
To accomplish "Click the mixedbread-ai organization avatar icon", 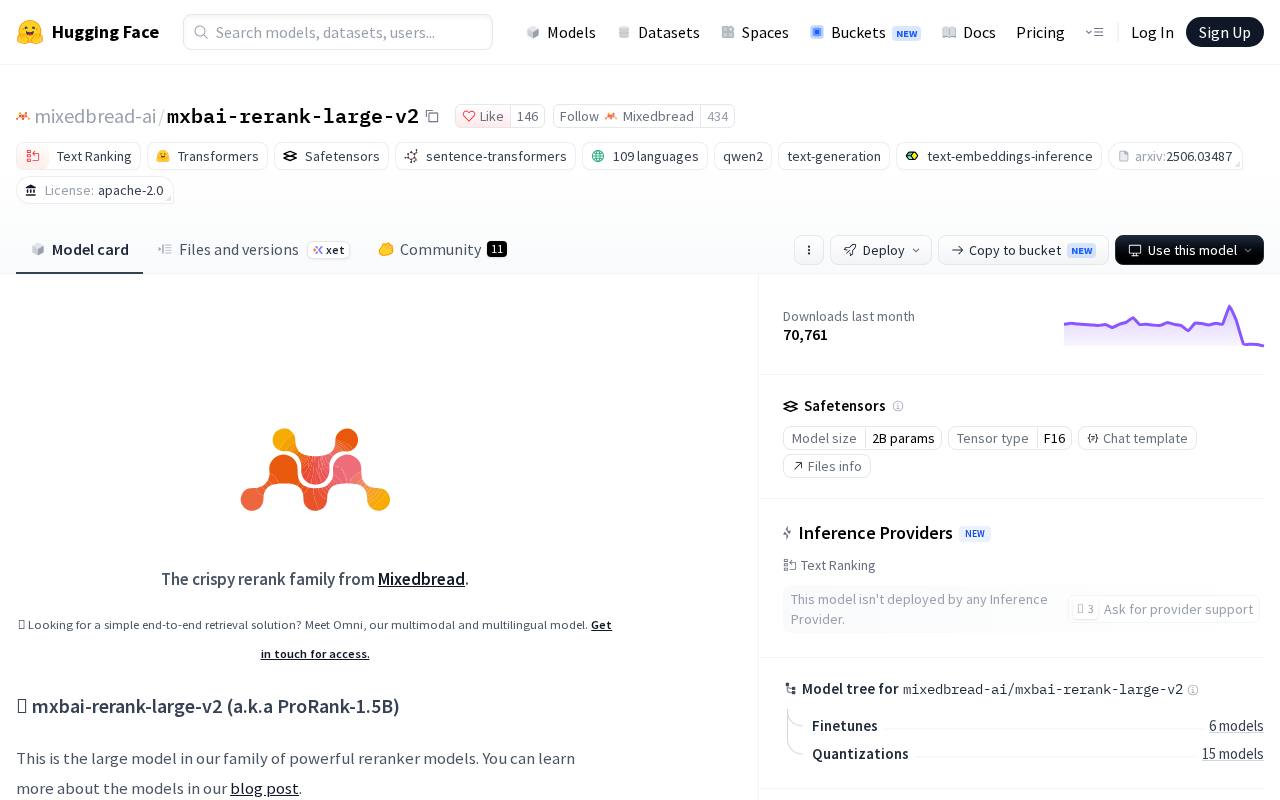I will click(x=23, y=116).
